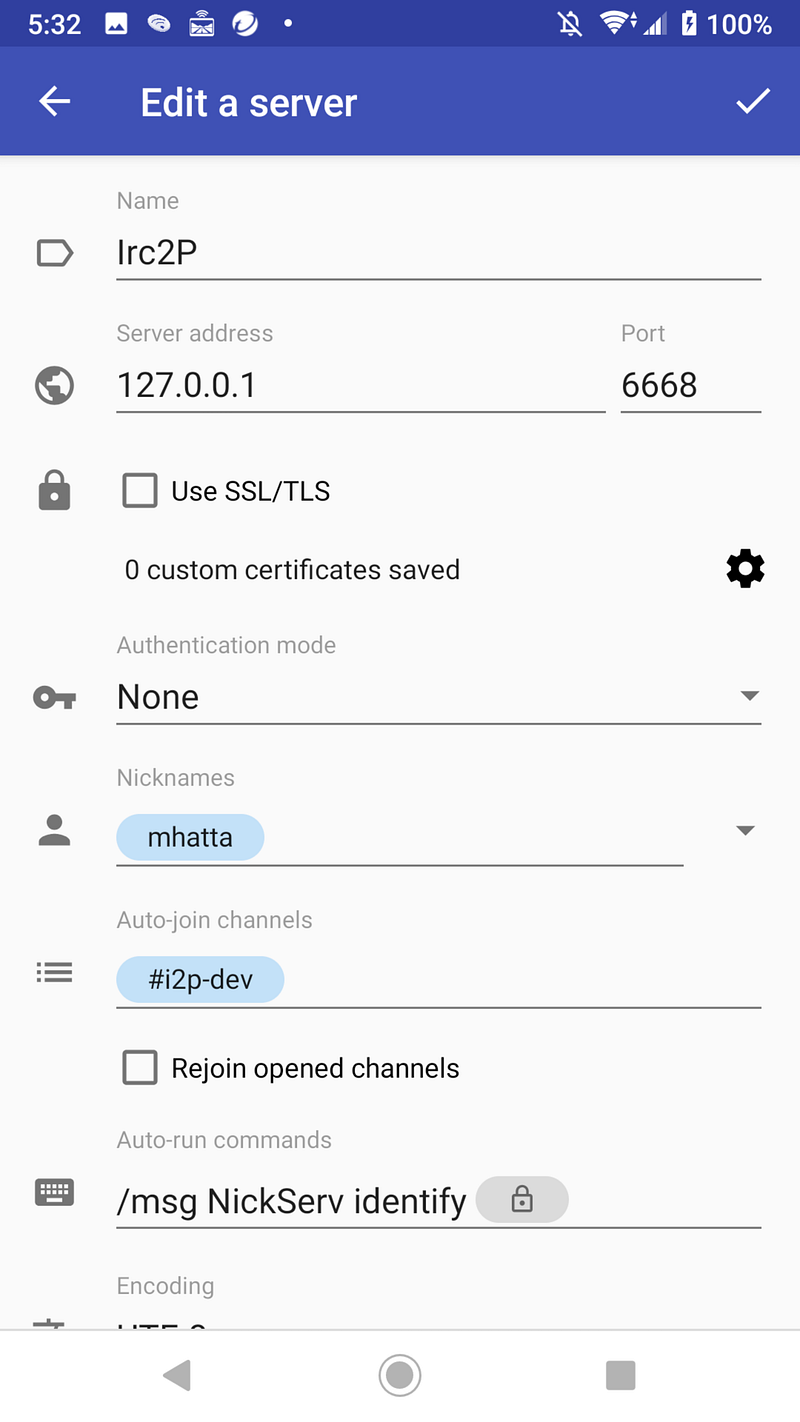This screenshot has height=1422, width=800.
Task: Tap the locked password chip in auto-run commands
Action: pyautogui.click(x=522, y=1200)
